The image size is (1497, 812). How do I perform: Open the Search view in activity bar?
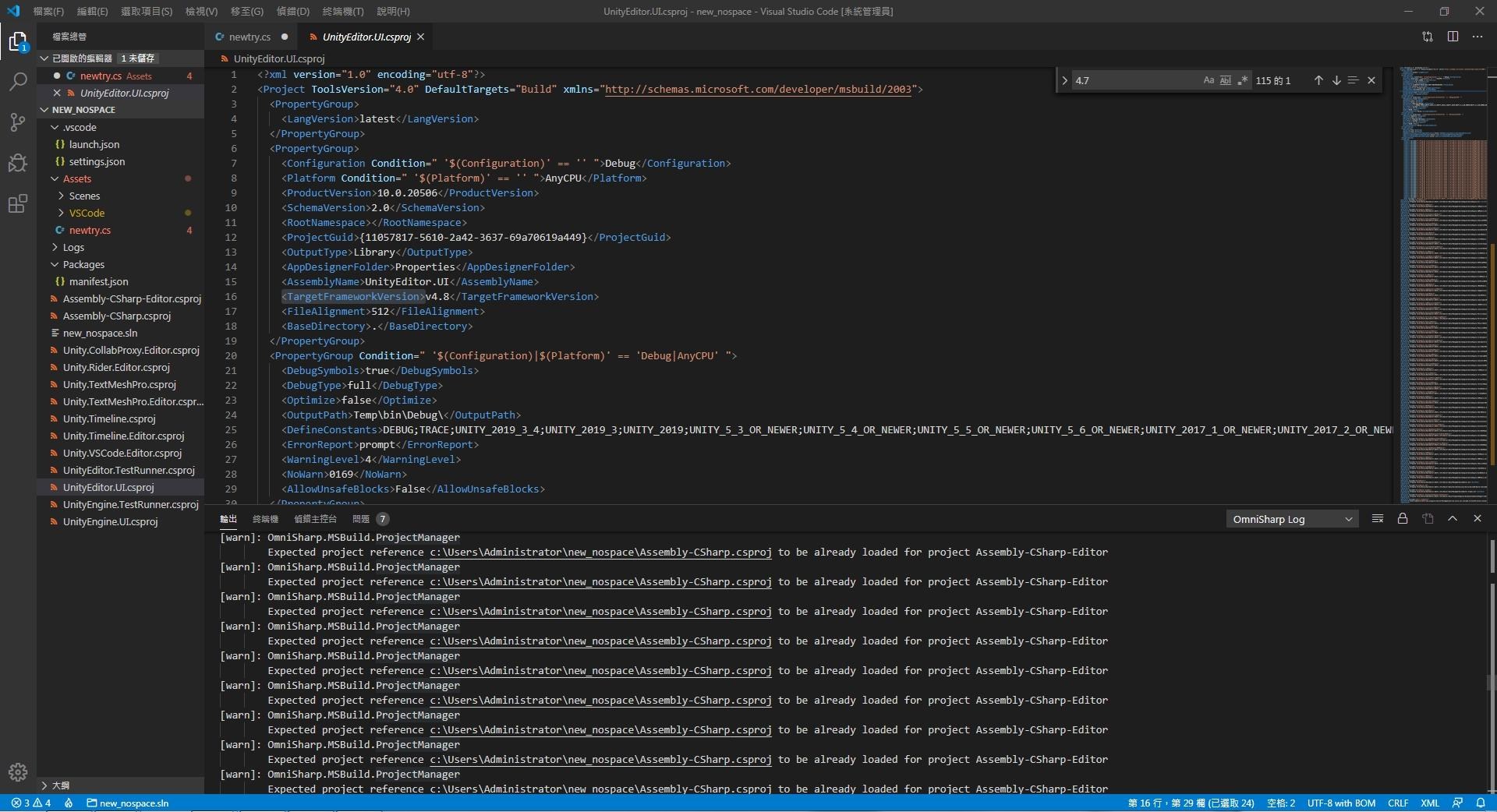(18, 82)
